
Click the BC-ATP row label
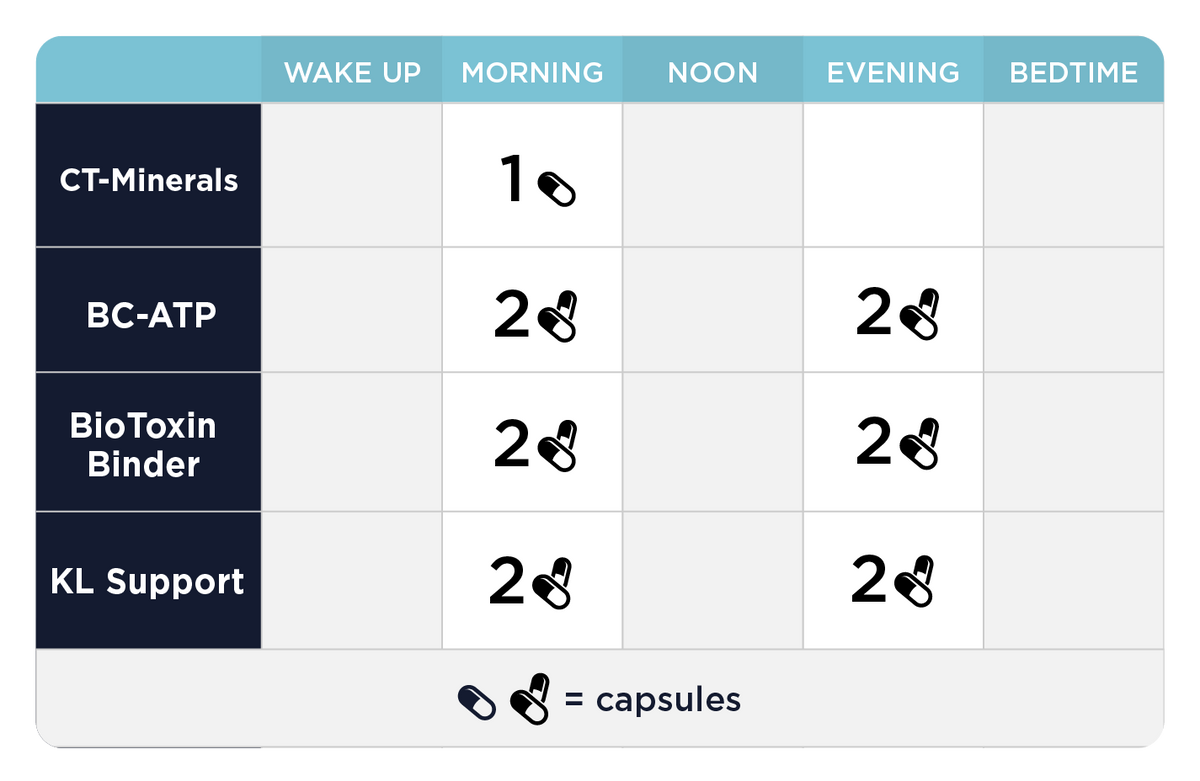coord(151,315)
